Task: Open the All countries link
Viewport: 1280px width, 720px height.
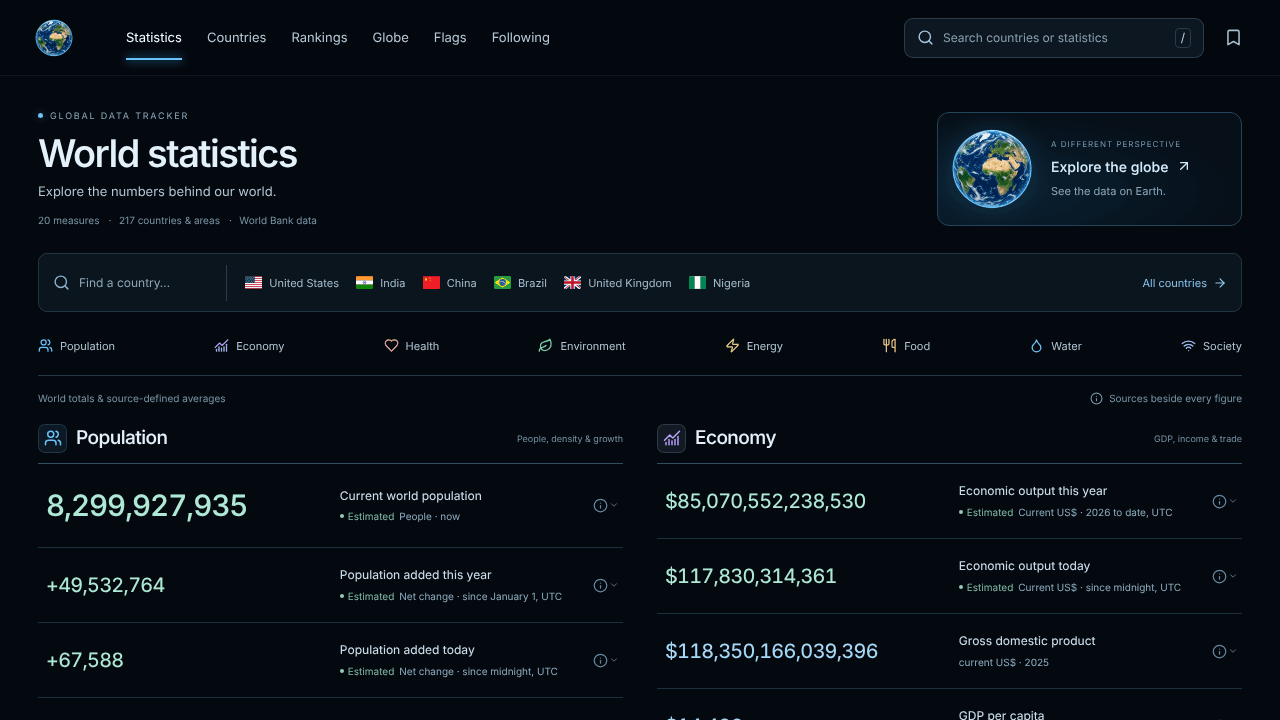Action: [x=1184, y=283]
